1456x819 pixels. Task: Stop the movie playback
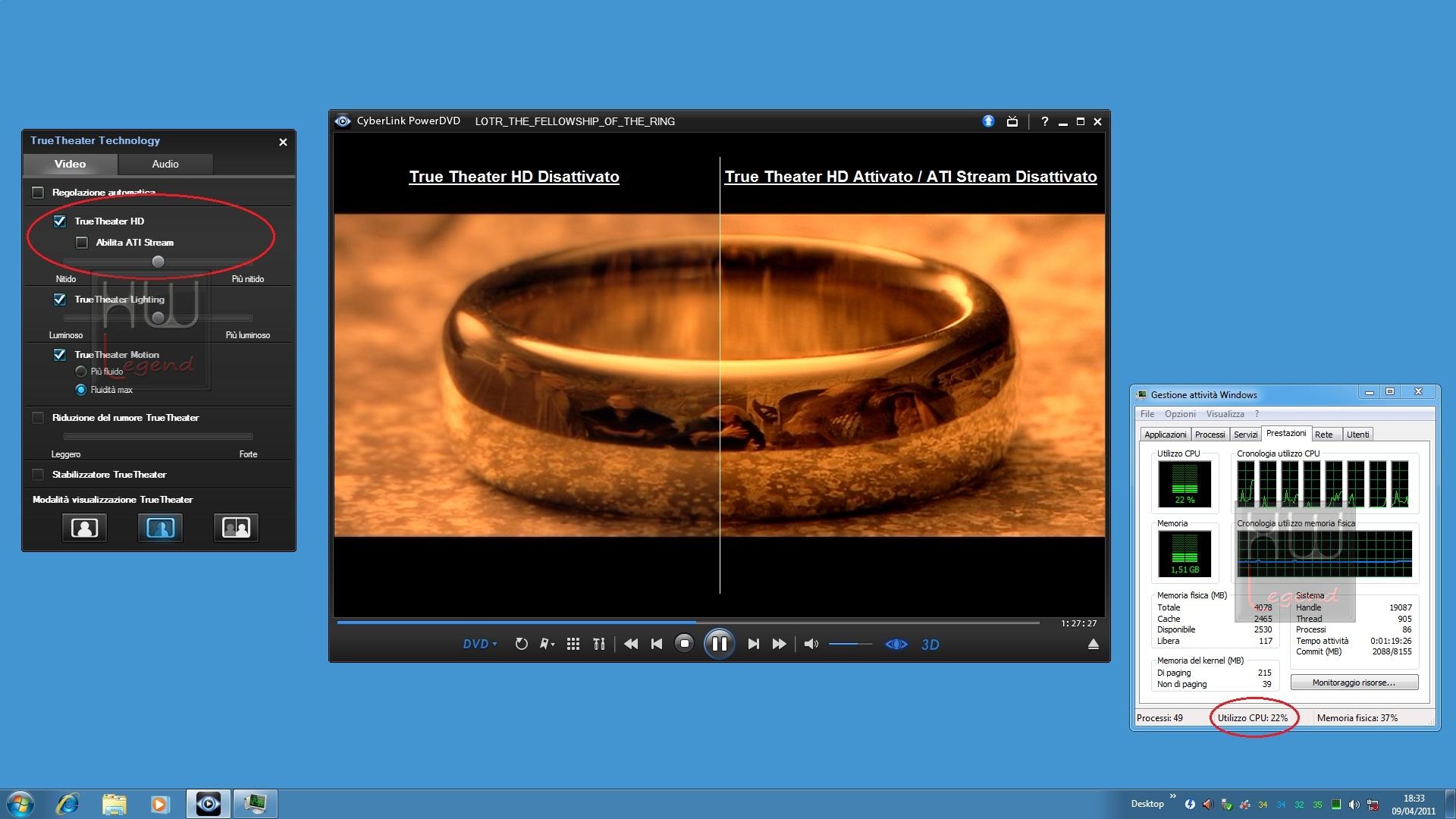click(x=684, y=644)
